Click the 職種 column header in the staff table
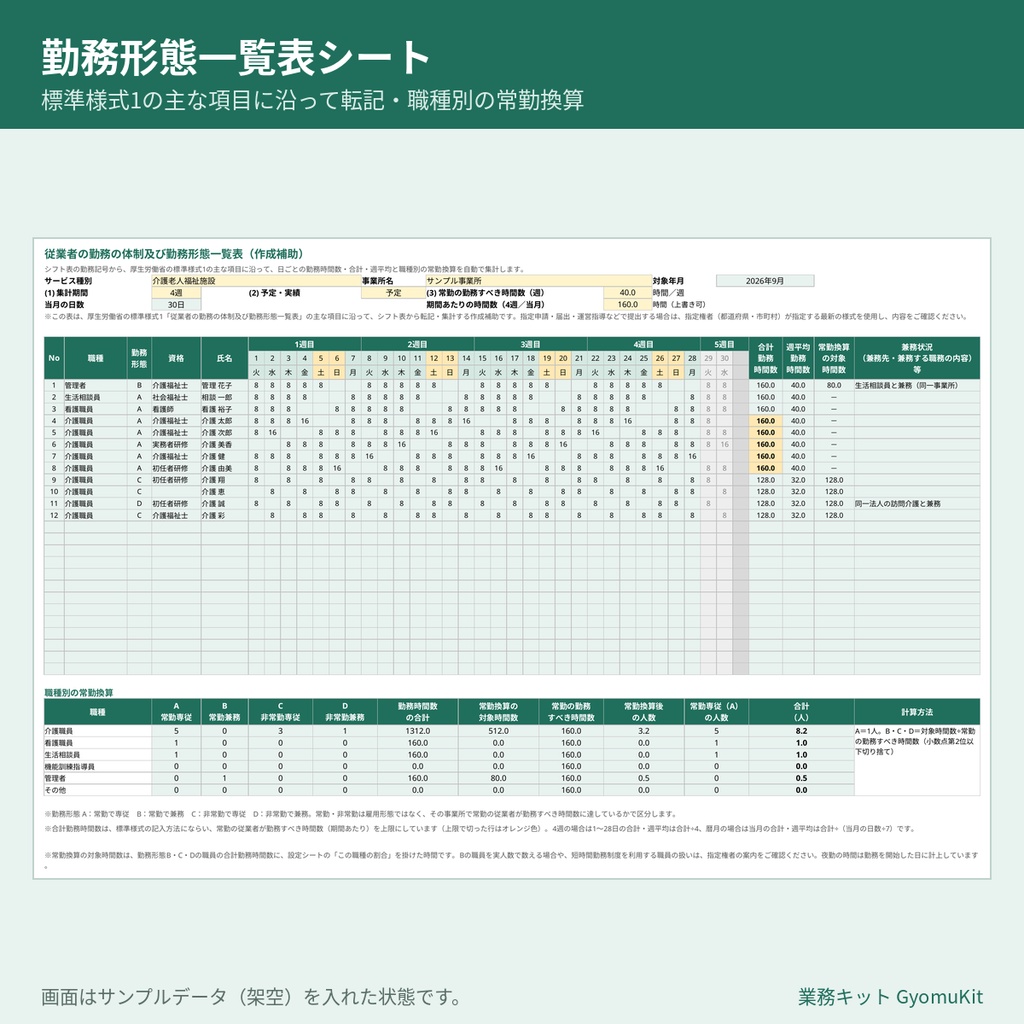Screen dimensions: 1024x1024 coord(95,358)
